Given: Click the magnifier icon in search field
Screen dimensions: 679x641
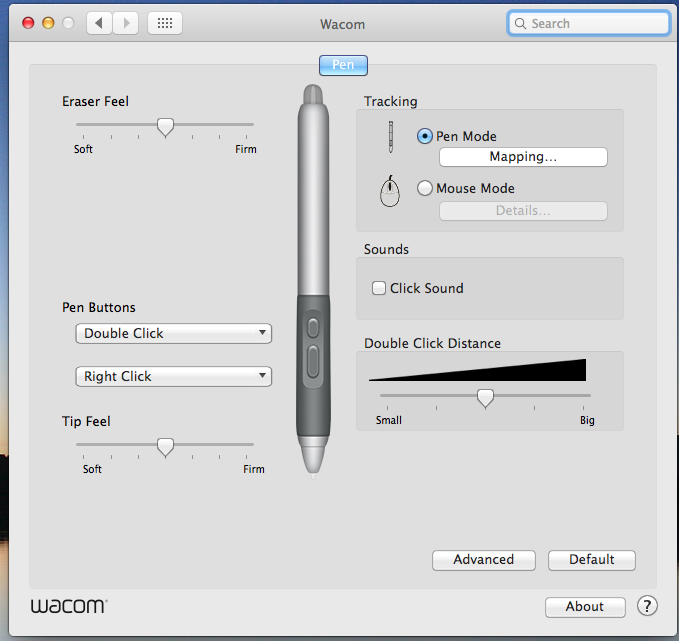Looking at the screenshot, I should (521, 23).
